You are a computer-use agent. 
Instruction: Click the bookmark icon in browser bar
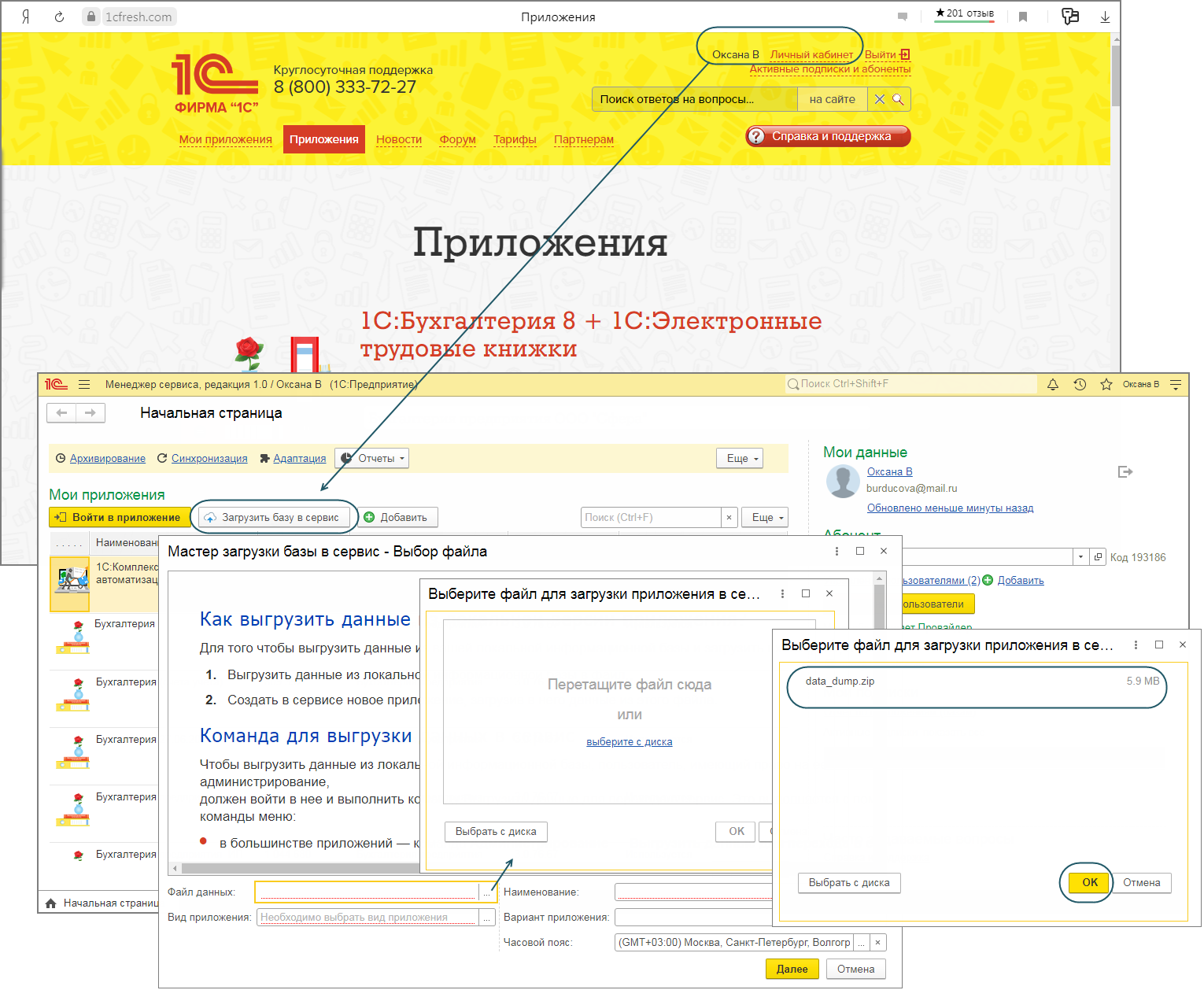[x=1023, y=17]
